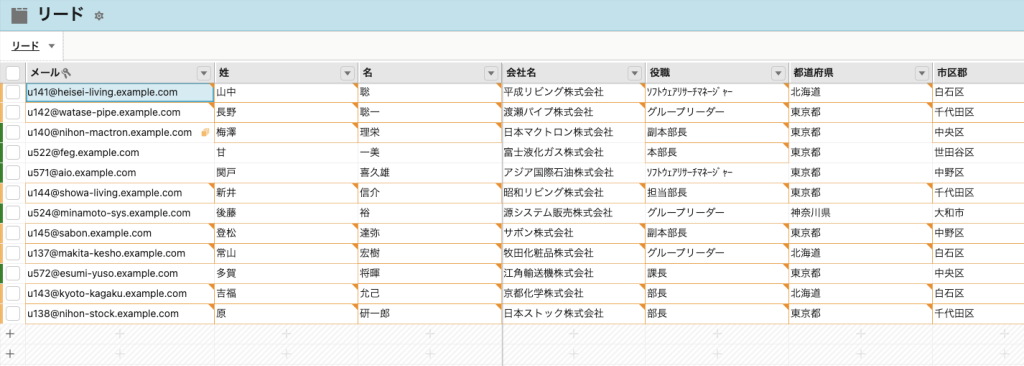Click city cell 世田谷区
Image resolution: width=1024 pixels, height=366 pixels.
click(978, 153)
